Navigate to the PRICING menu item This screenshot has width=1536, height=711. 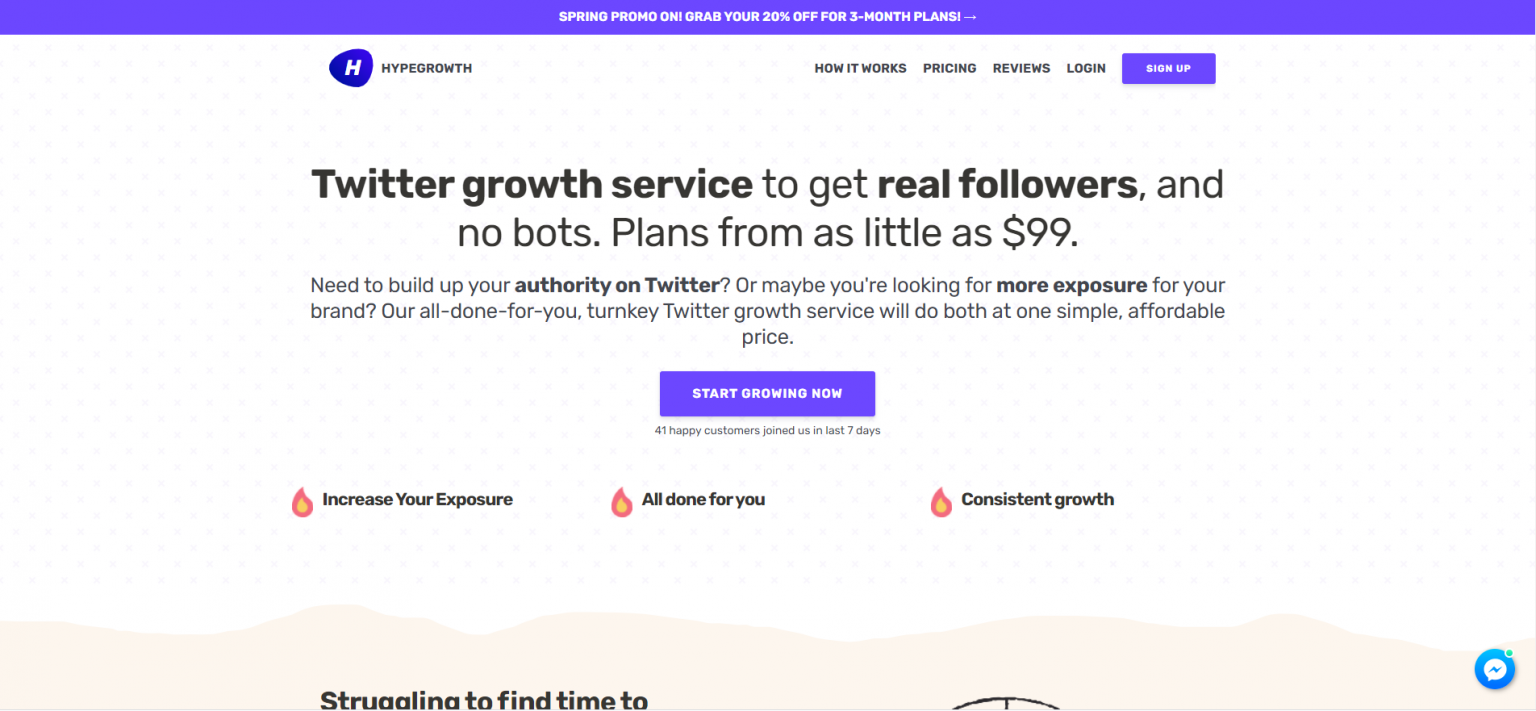(x=949, y=68)
